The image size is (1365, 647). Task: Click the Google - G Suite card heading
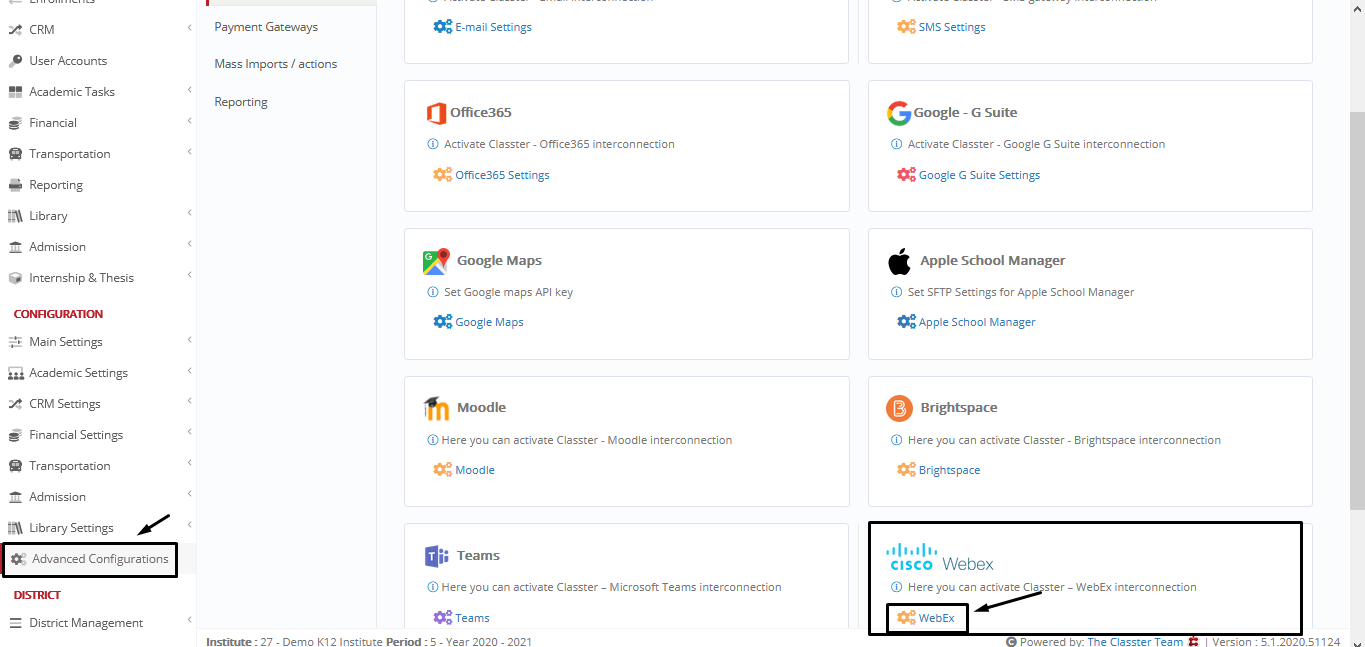tap(965, 113)
